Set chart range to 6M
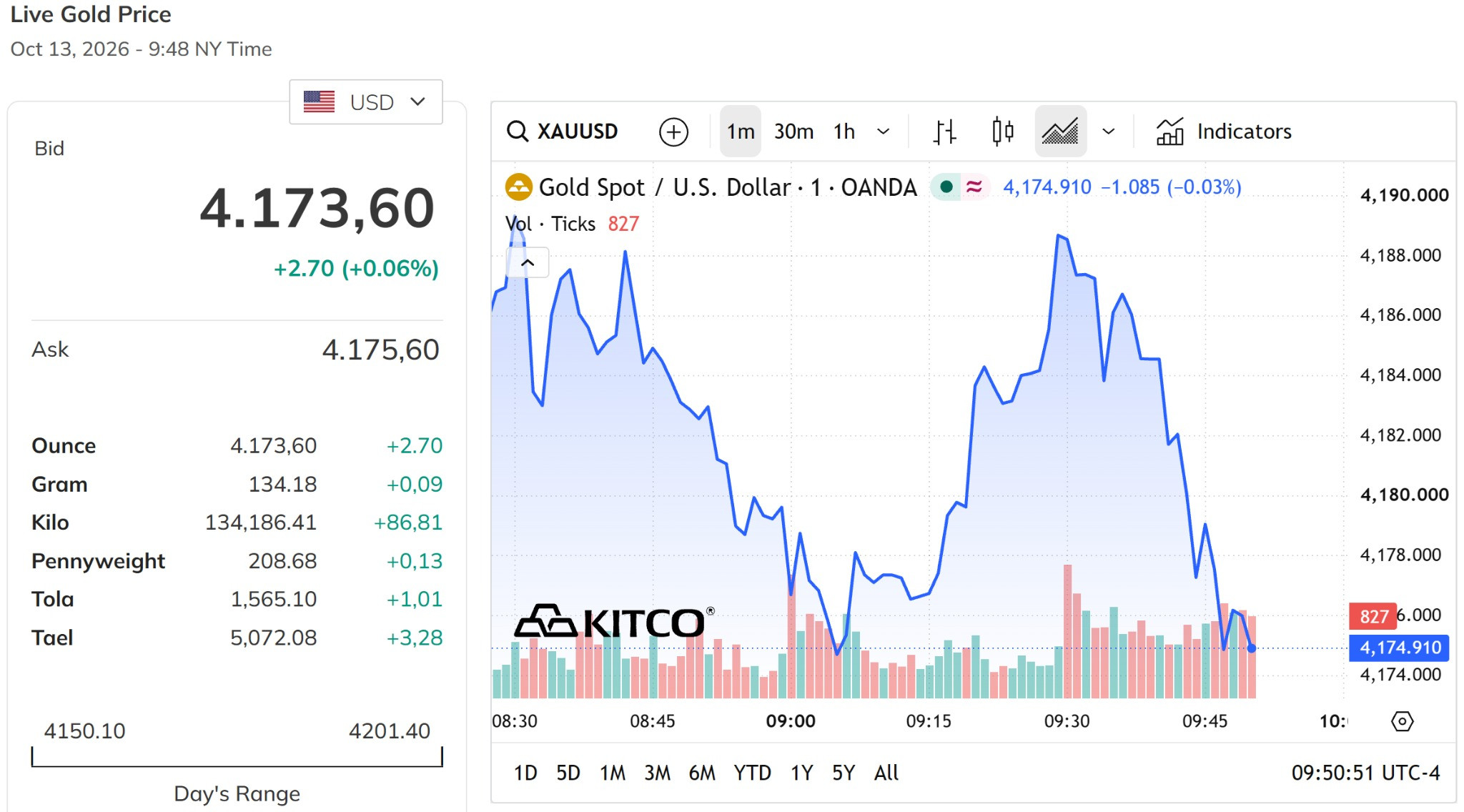 (702, 773)
